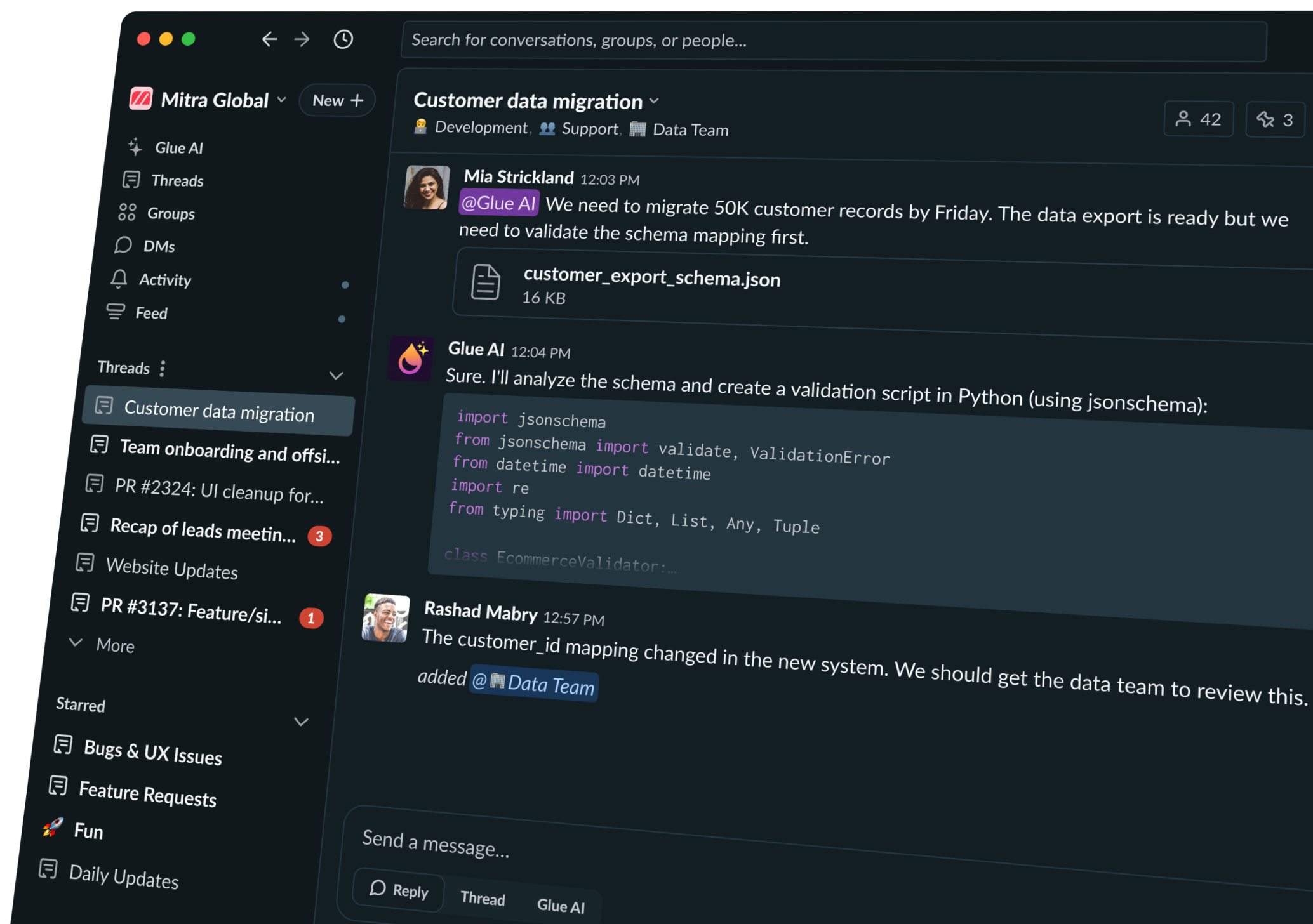This screenshot has width=1313, height=924.
Task: Open the customer_export_schema.json attachment
Action: (x=651, y=278)
